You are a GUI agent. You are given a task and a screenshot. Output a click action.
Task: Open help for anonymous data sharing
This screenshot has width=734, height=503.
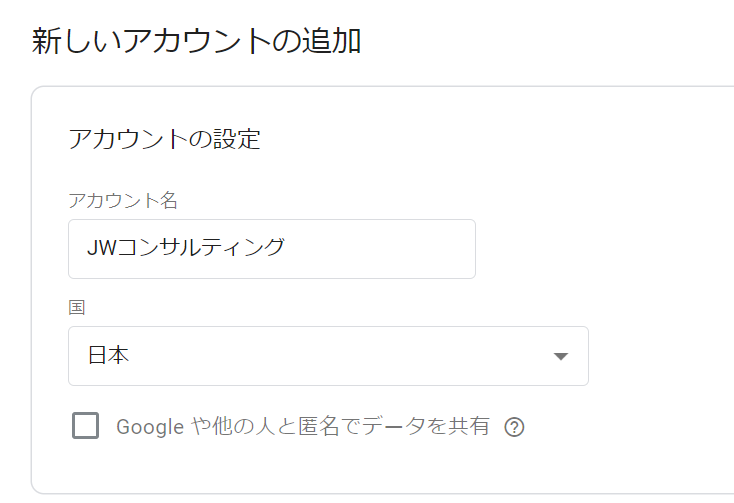pos(514,427)
